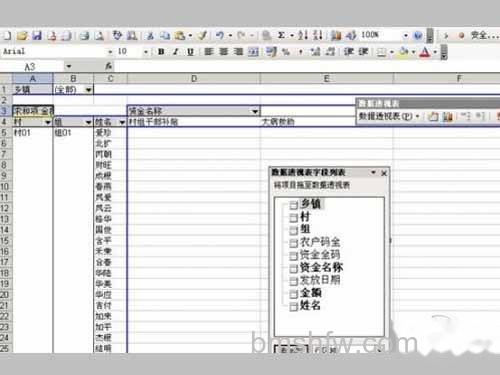Sort ascending with the A-Z icon
The height and width of the screenshot is (375, 500).
302,35
